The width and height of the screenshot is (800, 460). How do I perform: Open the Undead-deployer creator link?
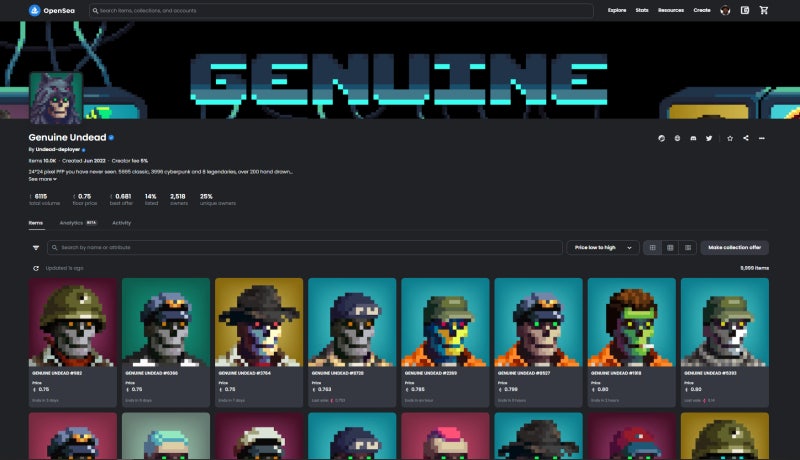58,149
